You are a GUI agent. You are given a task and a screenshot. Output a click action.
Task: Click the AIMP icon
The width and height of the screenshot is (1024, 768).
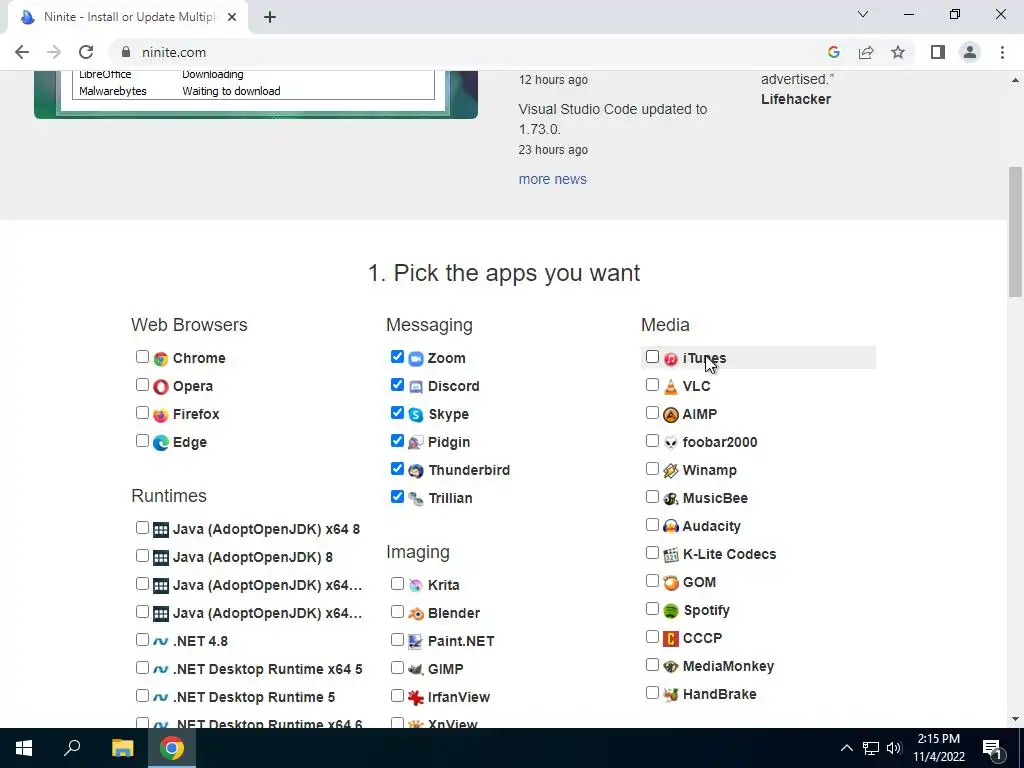671,415
